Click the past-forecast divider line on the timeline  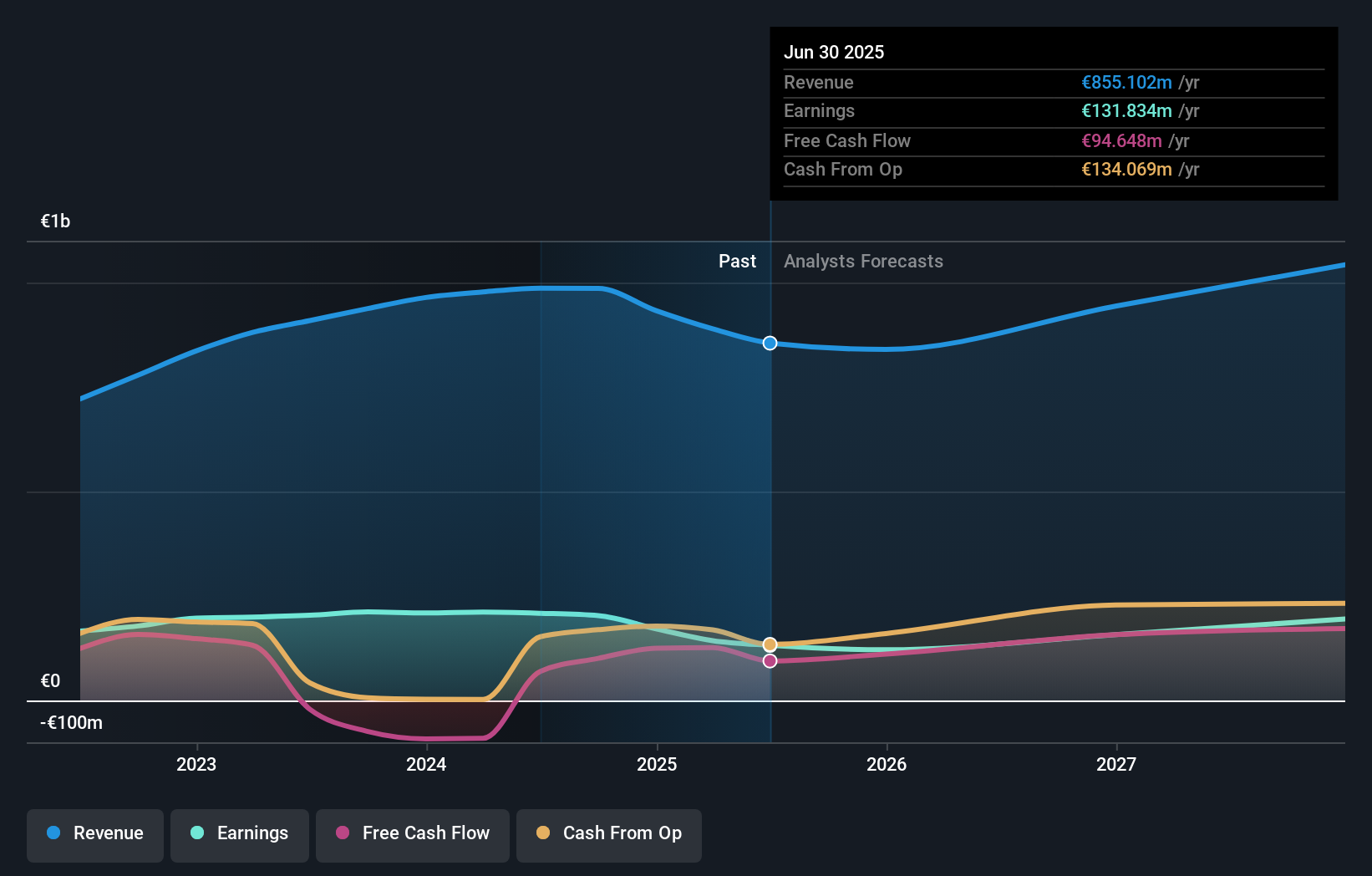770,502
